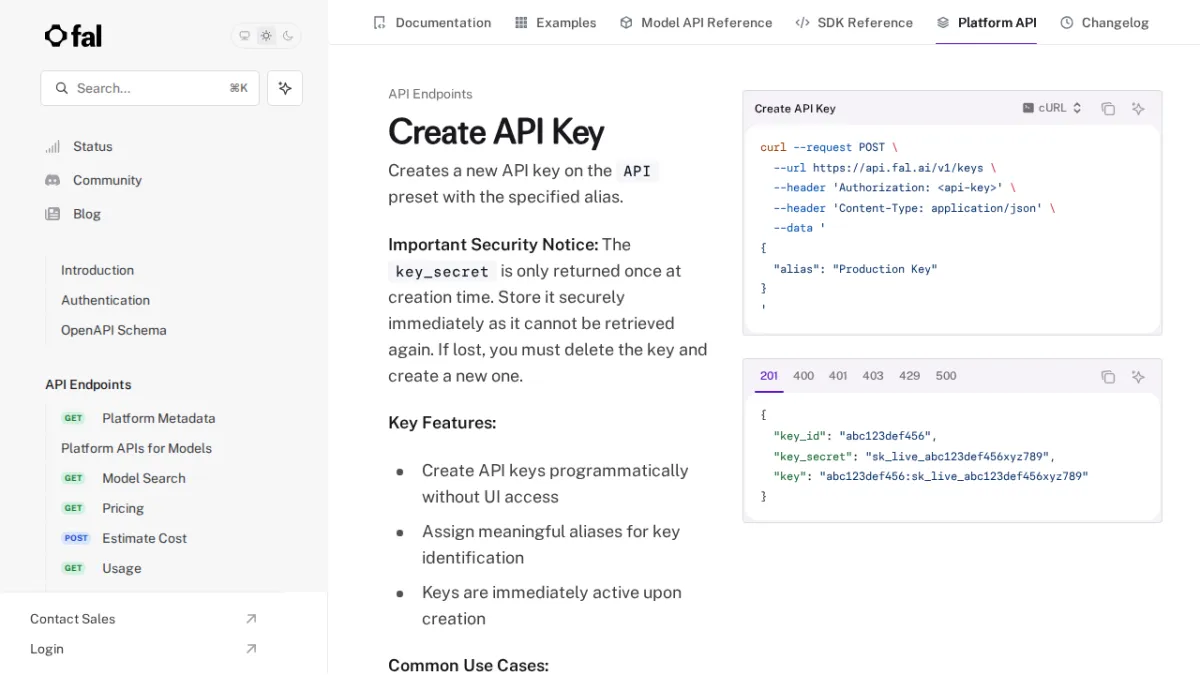The height and width of the screenshot is (675, 1200).
Task: Open the Documentation tab
Action: 432,22
